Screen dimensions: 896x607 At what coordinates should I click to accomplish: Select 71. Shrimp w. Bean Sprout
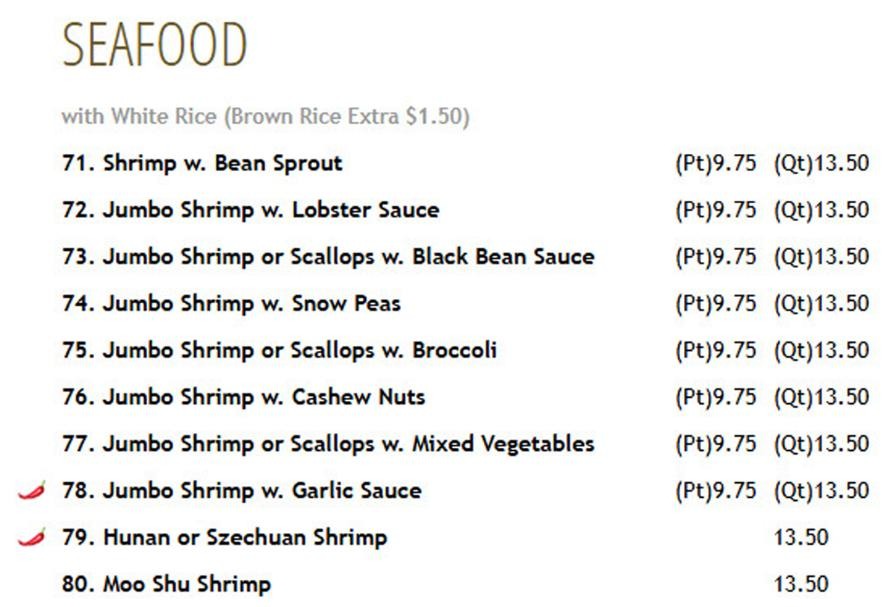pyautogui.click(x=202, y=163)
